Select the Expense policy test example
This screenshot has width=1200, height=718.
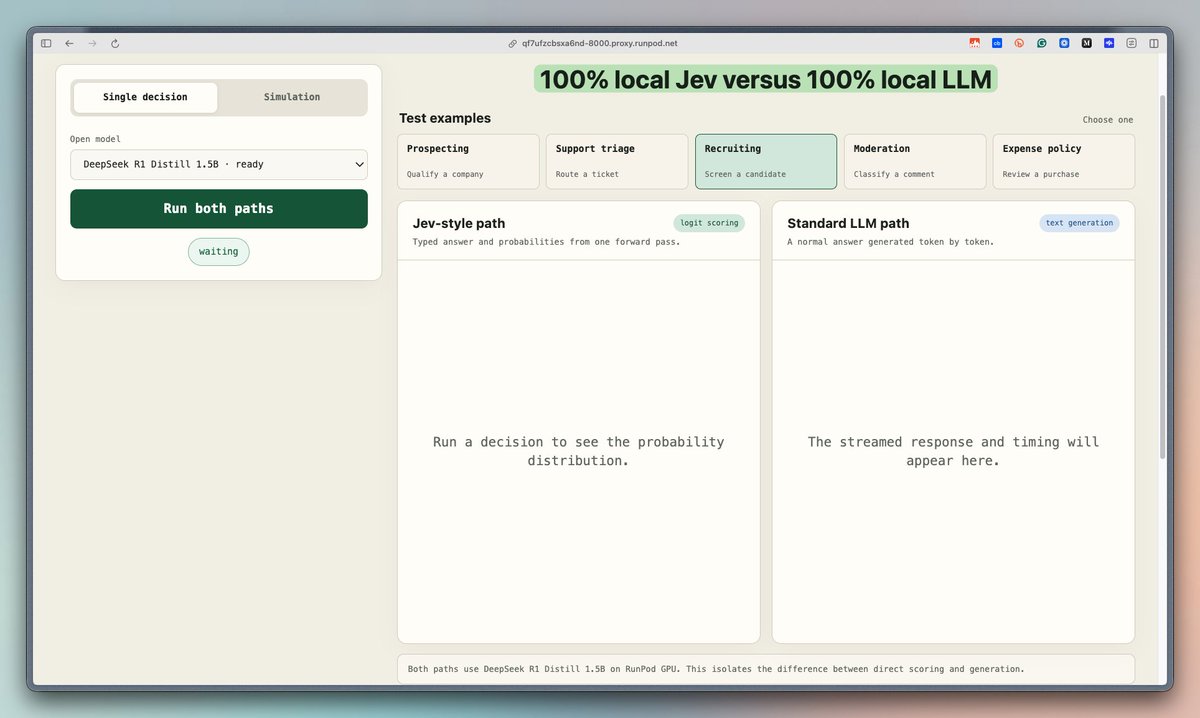tap(1064, 161)
